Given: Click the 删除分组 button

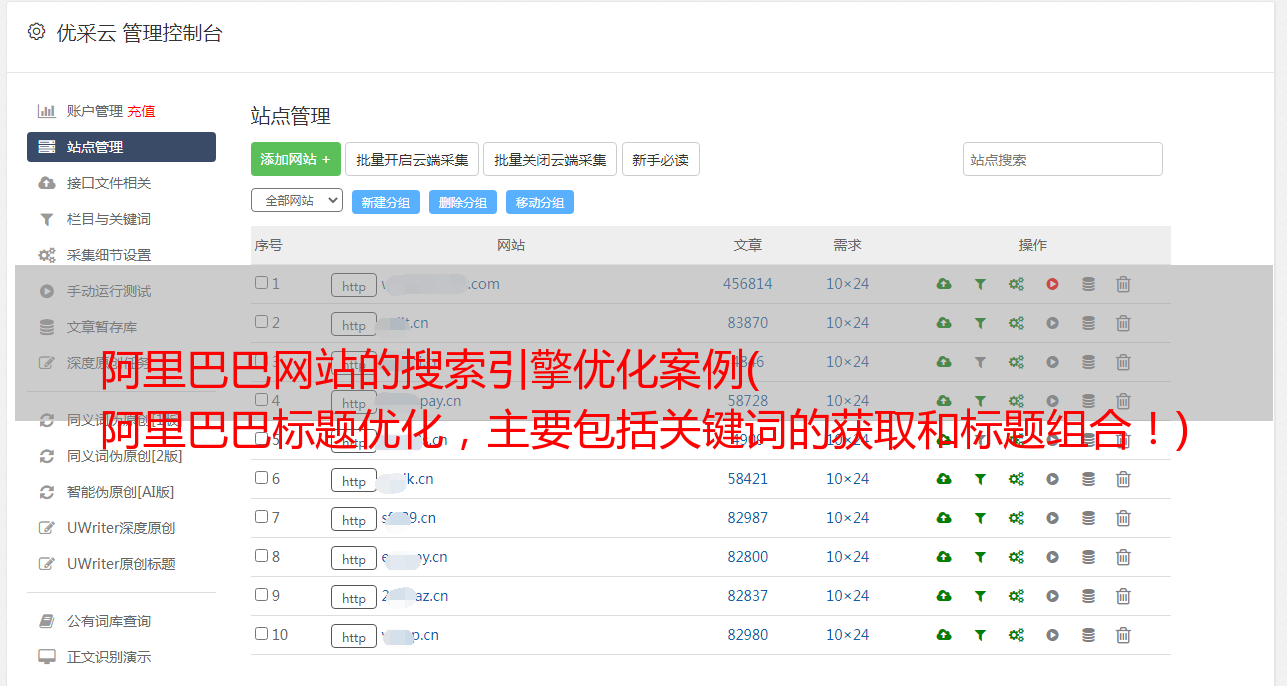Looking at the screenshot, I should pyautogui.click(x=463, y=202).
